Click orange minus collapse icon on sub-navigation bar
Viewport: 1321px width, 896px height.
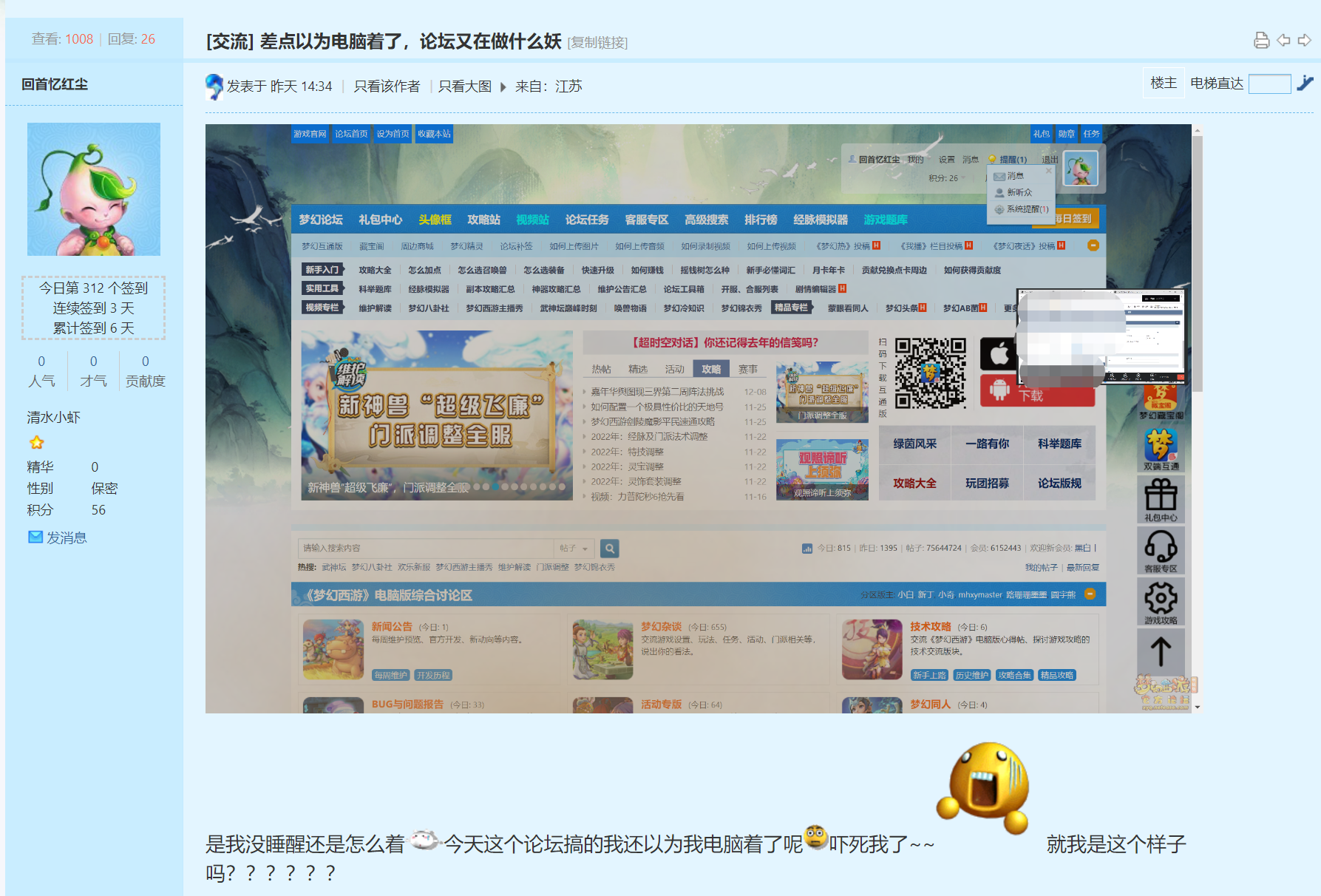click(x=1093, y=245)
